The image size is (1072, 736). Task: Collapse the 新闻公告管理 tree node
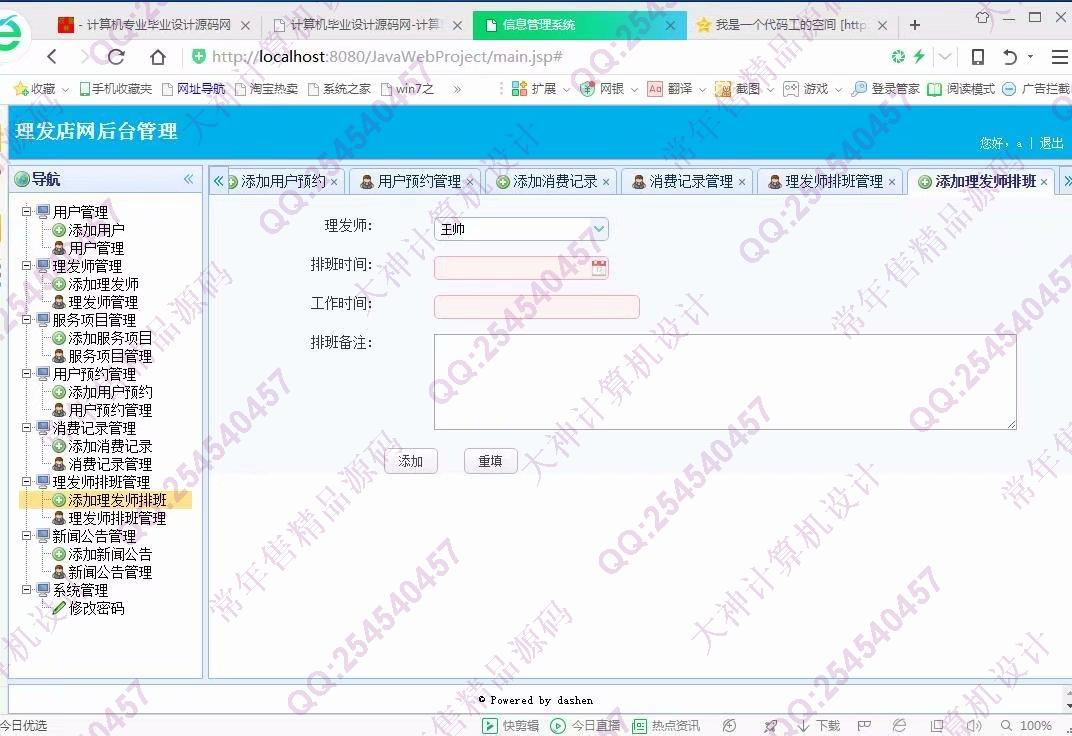pos(26,536)
